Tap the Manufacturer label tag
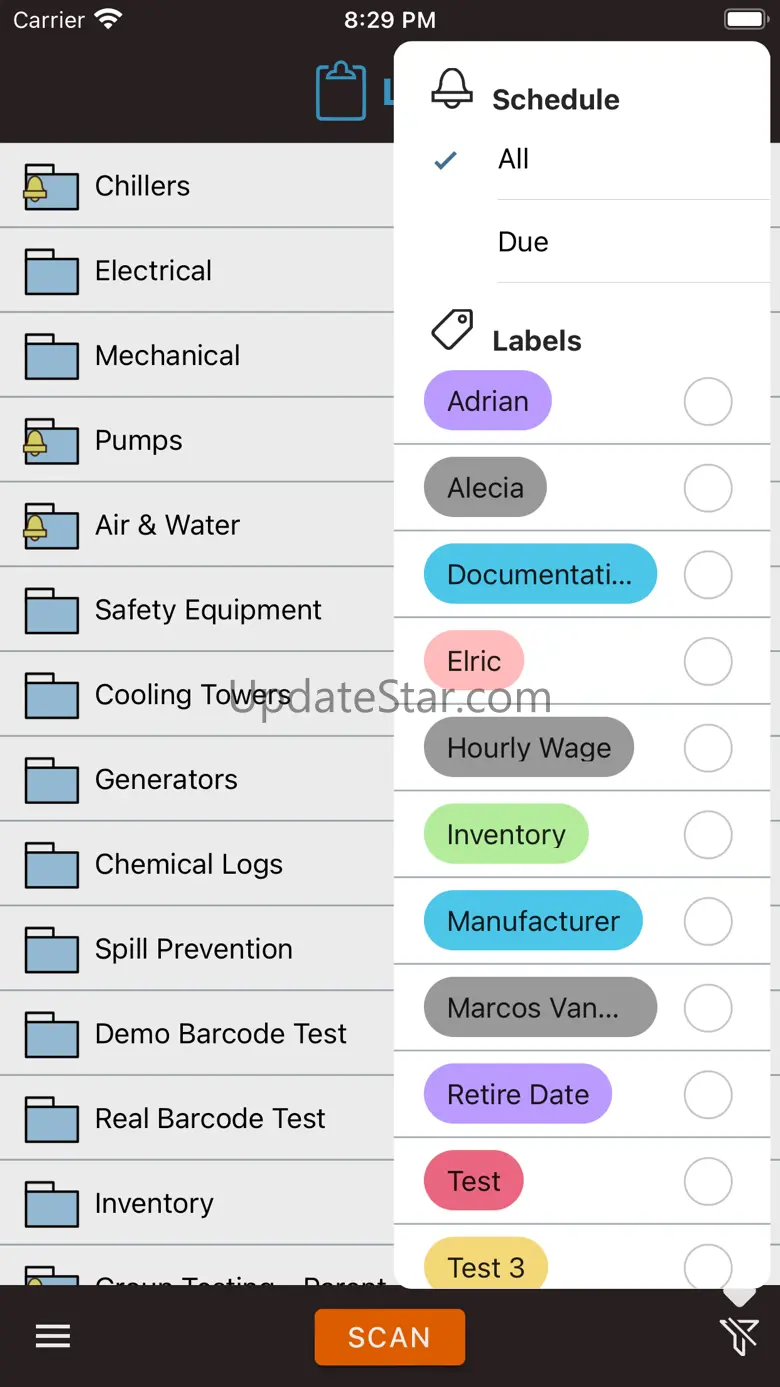The width and height of the screenshot is (780, 1387). pyautogui.click(x=533, y=921)
